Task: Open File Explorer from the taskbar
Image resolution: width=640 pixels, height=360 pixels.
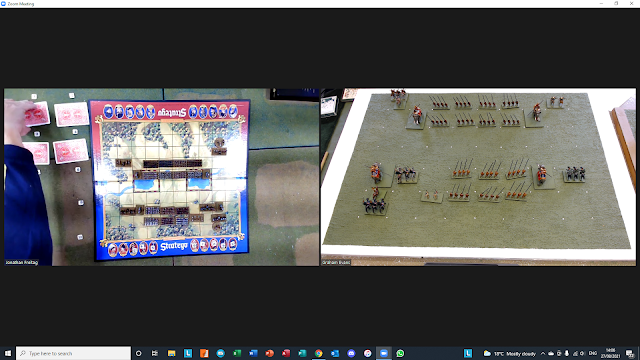Action: coord(171,353)
